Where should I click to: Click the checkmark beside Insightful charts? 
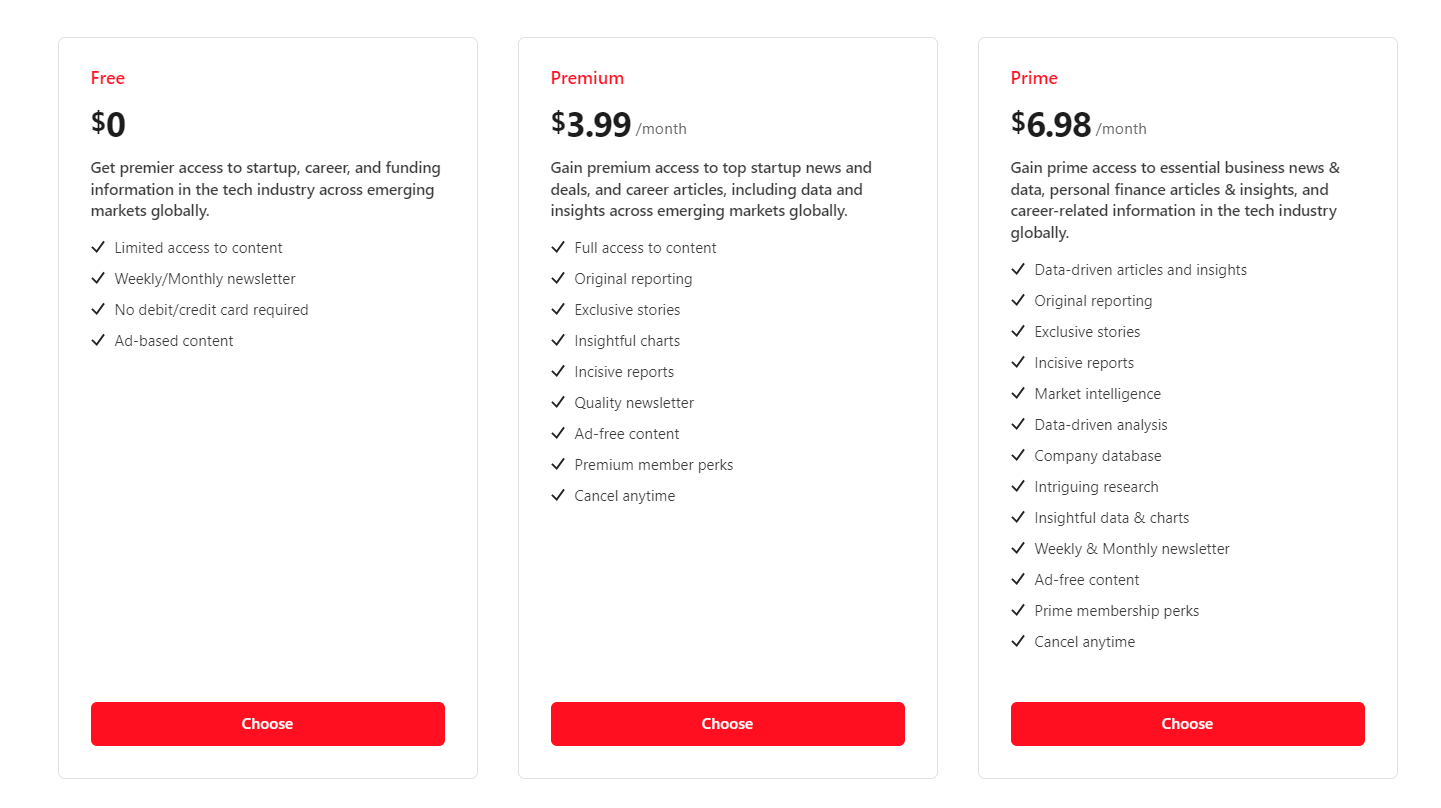[x=558, y=340]
